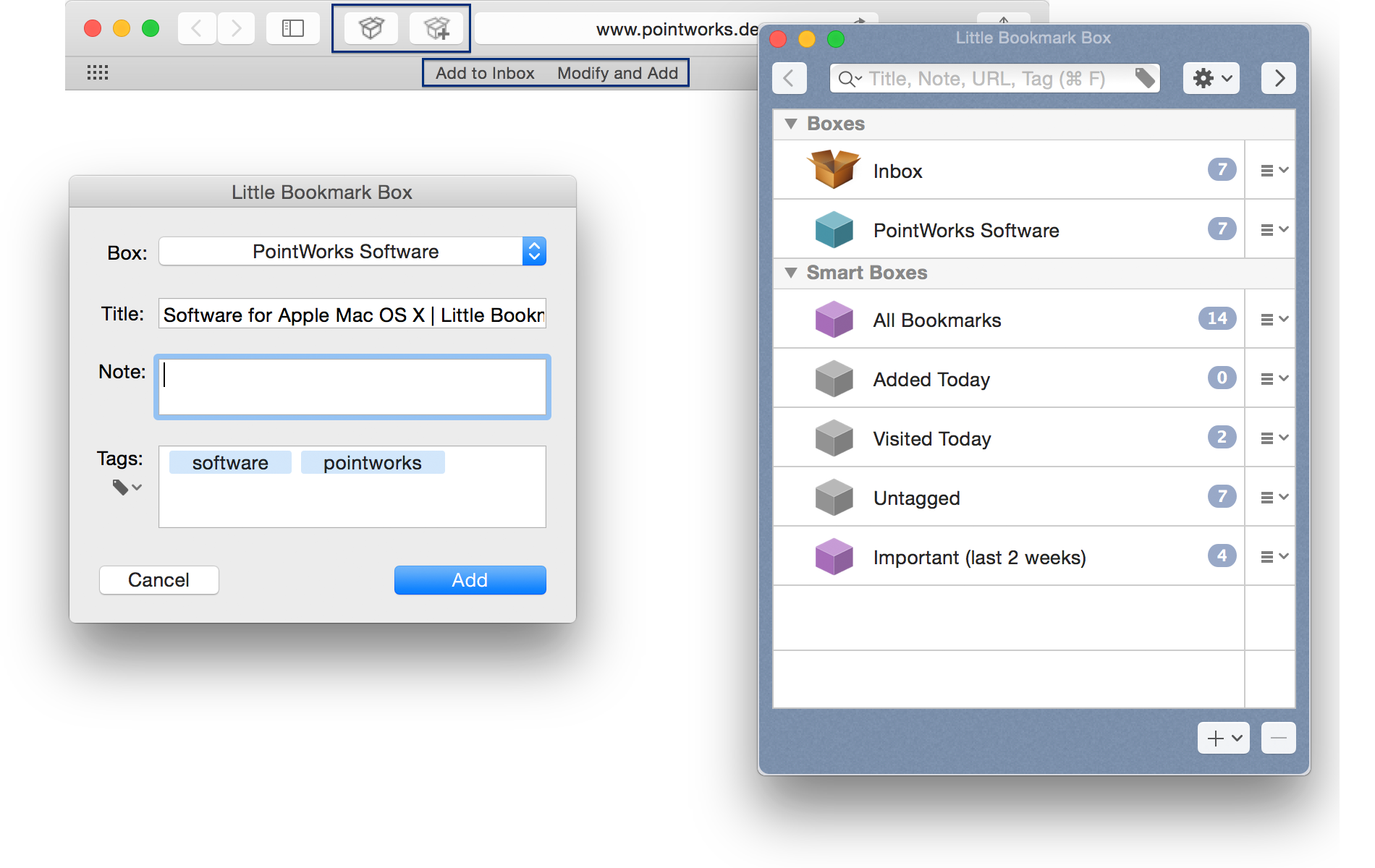
Task: Select the Inbox box icon
Action: [x=834, y=169]
